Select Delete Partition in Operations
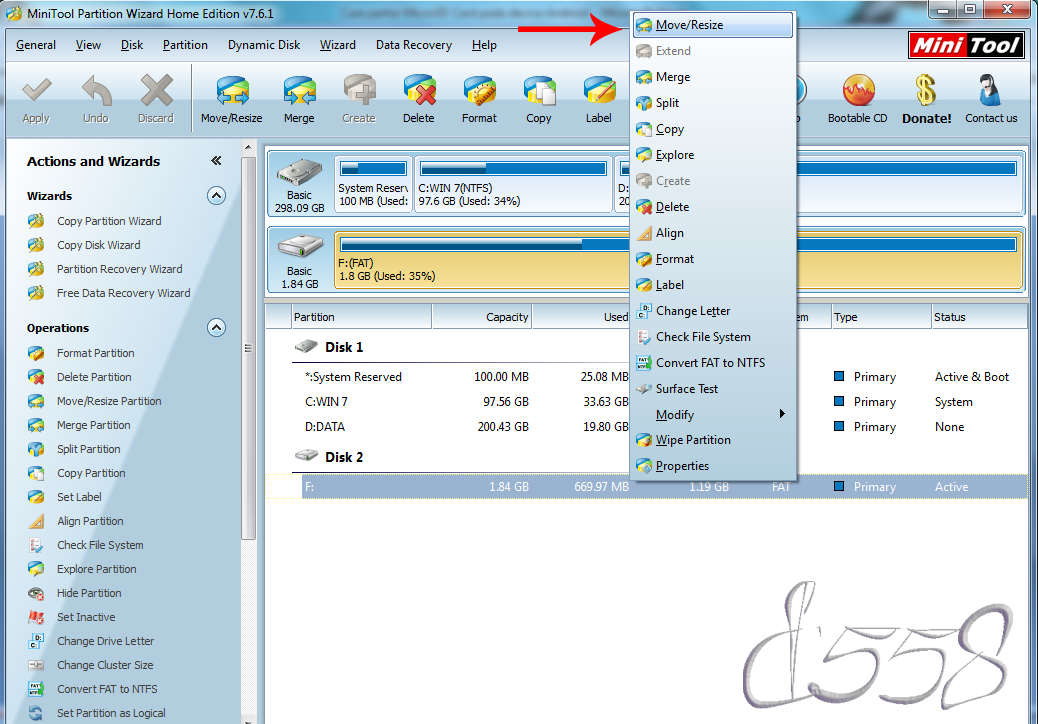The image size is (1038, 724). (x=94, y=377)
